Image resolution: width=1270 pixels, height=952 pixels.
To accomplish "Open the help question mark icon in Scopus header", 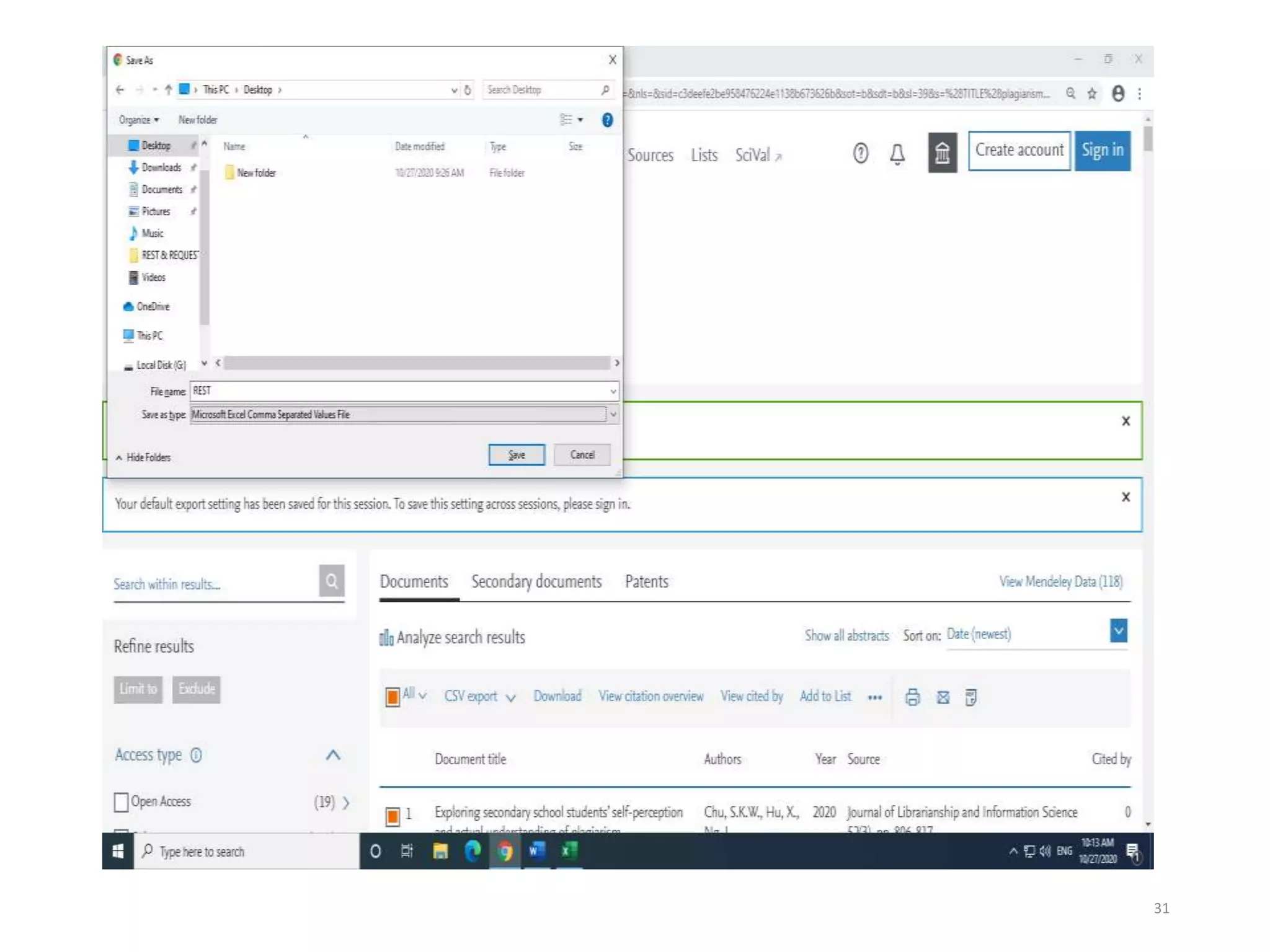I will coord(860,153).
